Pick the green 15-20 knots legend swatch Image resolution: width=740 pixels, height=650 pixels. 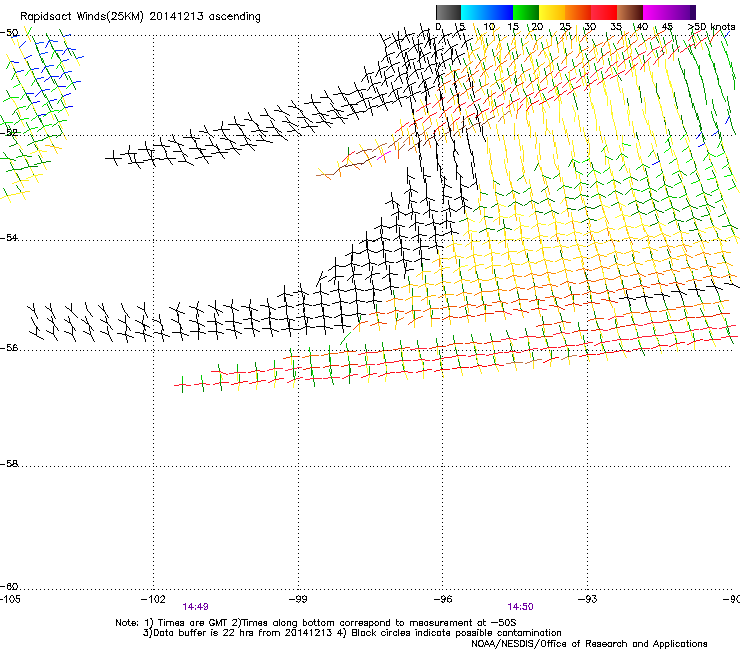pyautogui.click(x=526, y=12)
